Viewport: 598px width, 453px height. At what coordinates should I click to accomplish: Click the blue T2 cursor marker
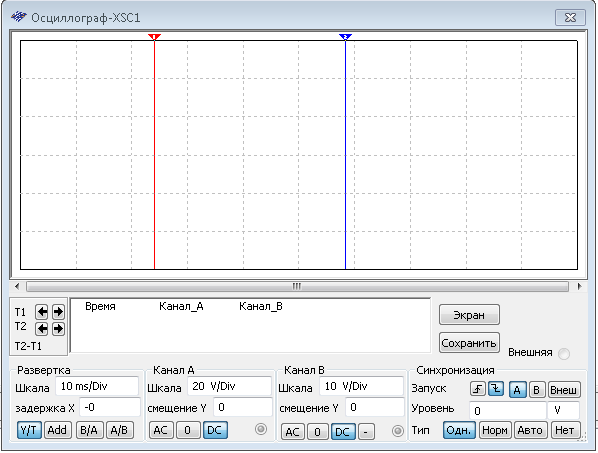pyautogui.click(x=345, y=37)
